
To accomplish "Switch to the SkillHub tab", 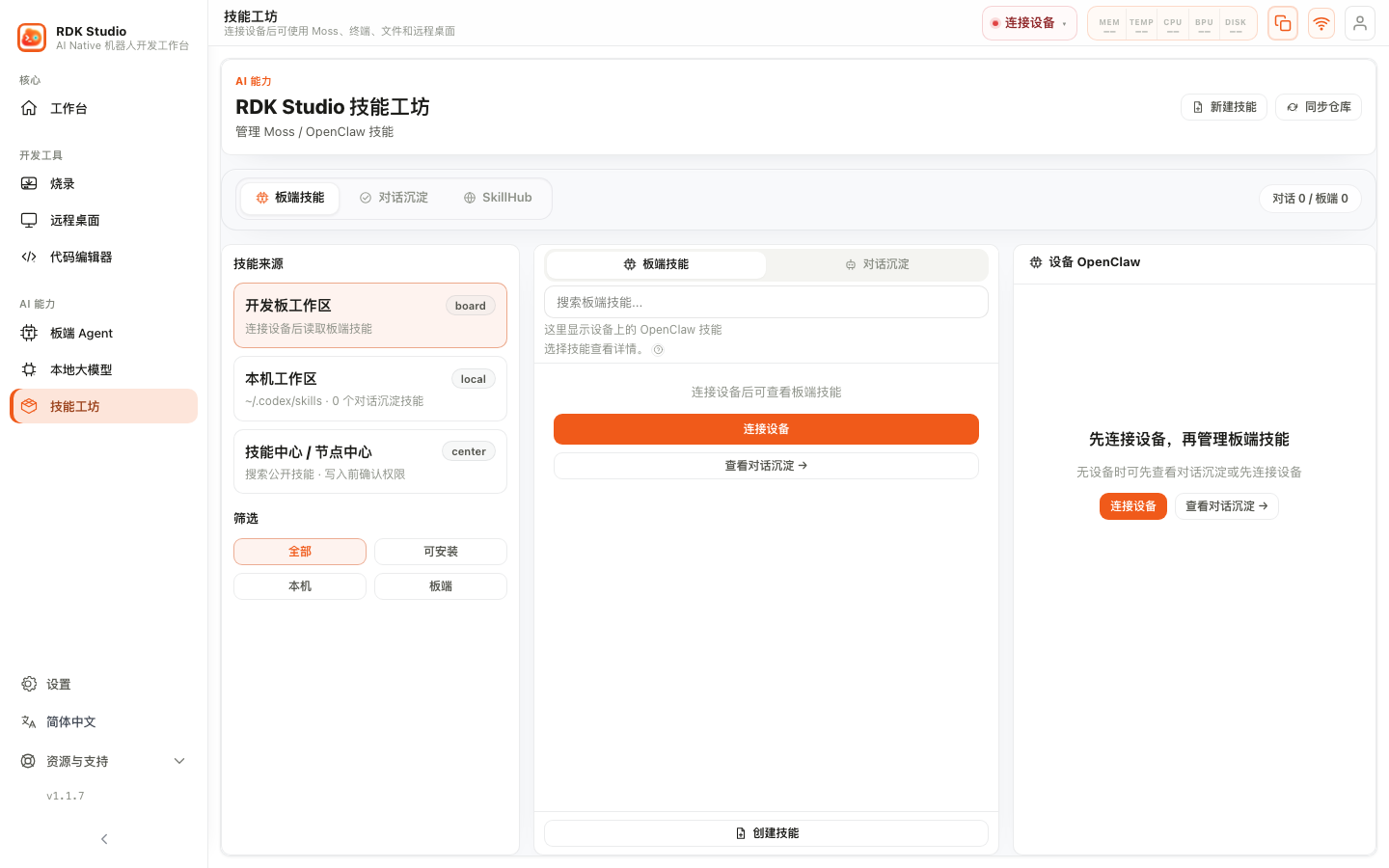I will 498,198.
